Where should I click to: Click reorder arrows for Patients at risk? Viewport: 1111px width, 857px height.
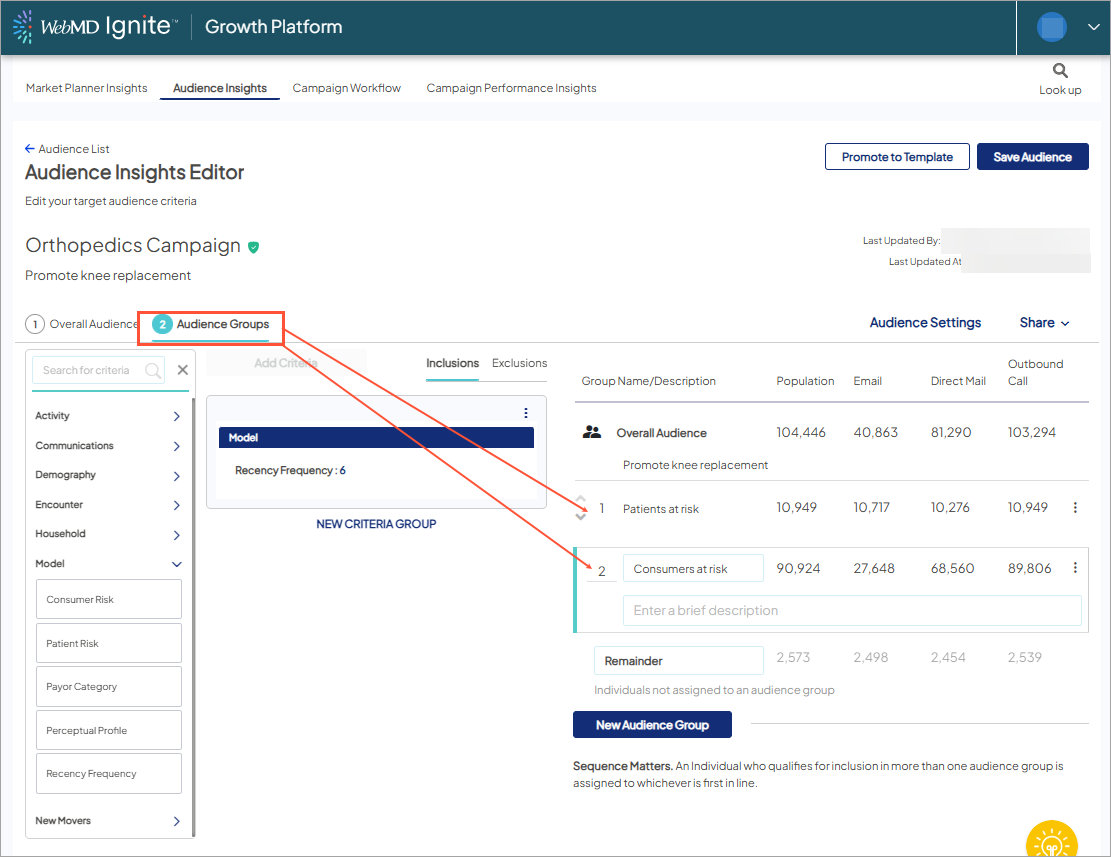(582, 509)
